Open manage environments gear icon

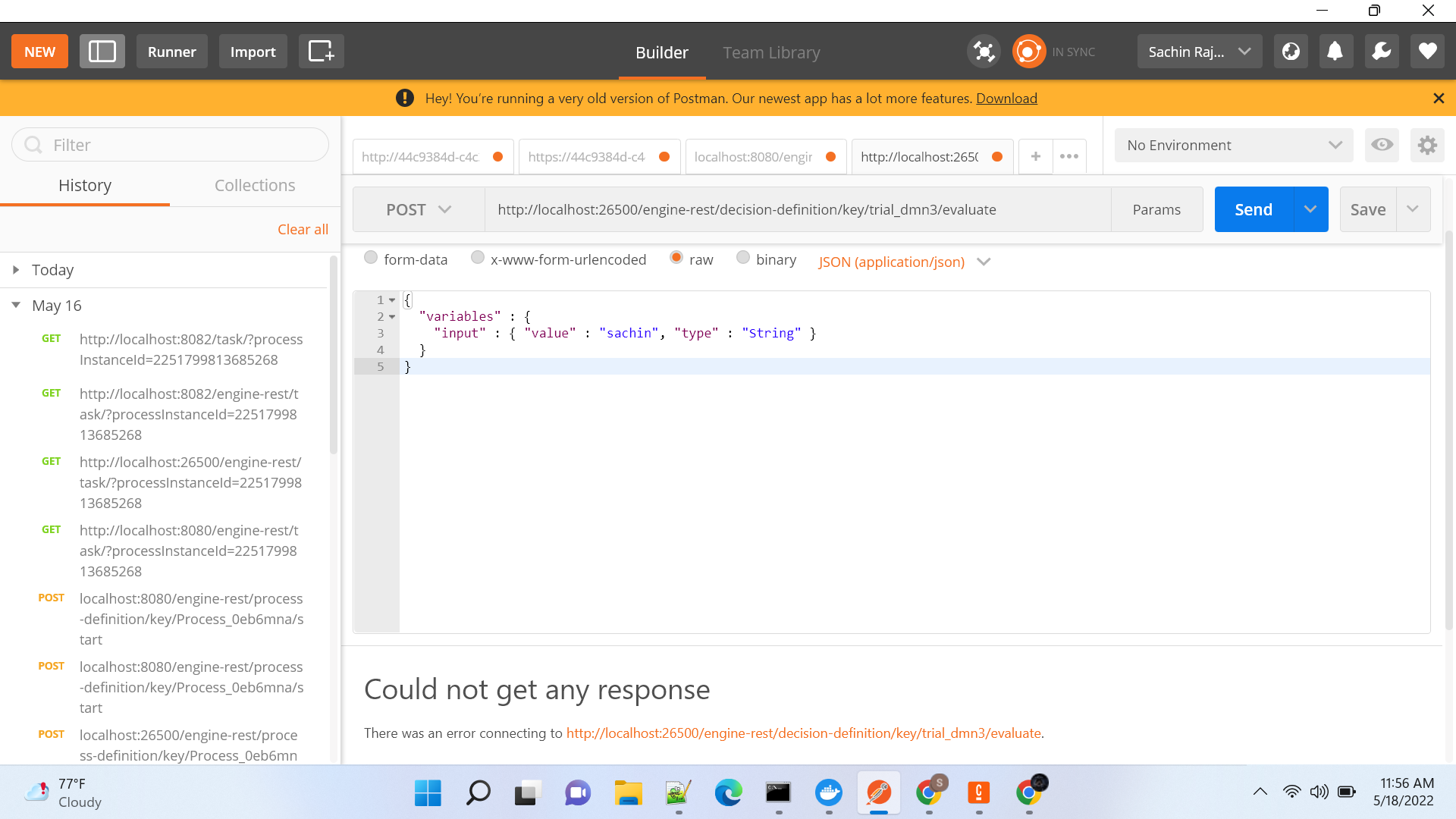(x=1427, y=145)
